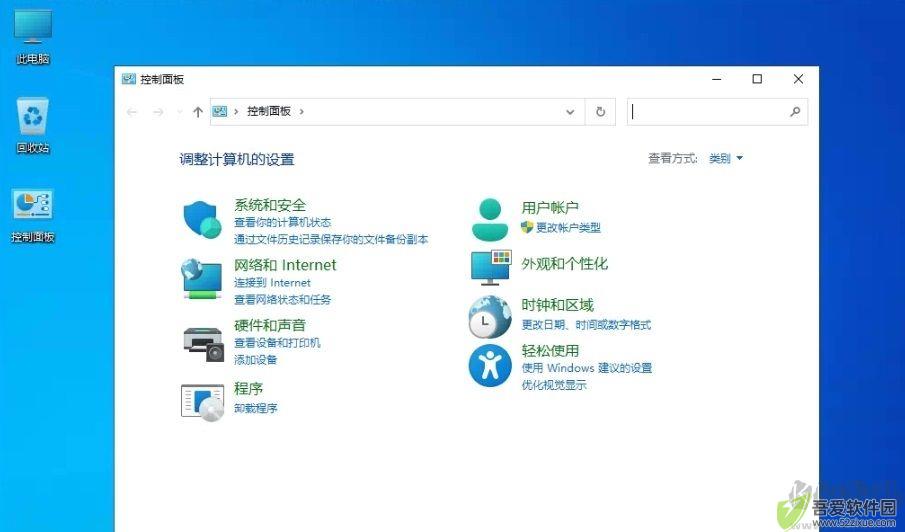The height and width of the screenshot is (532, 905).
Task: Open 更改日期、时间或数字格式 link
Action: pyautogui.click(x=586, y=325)
